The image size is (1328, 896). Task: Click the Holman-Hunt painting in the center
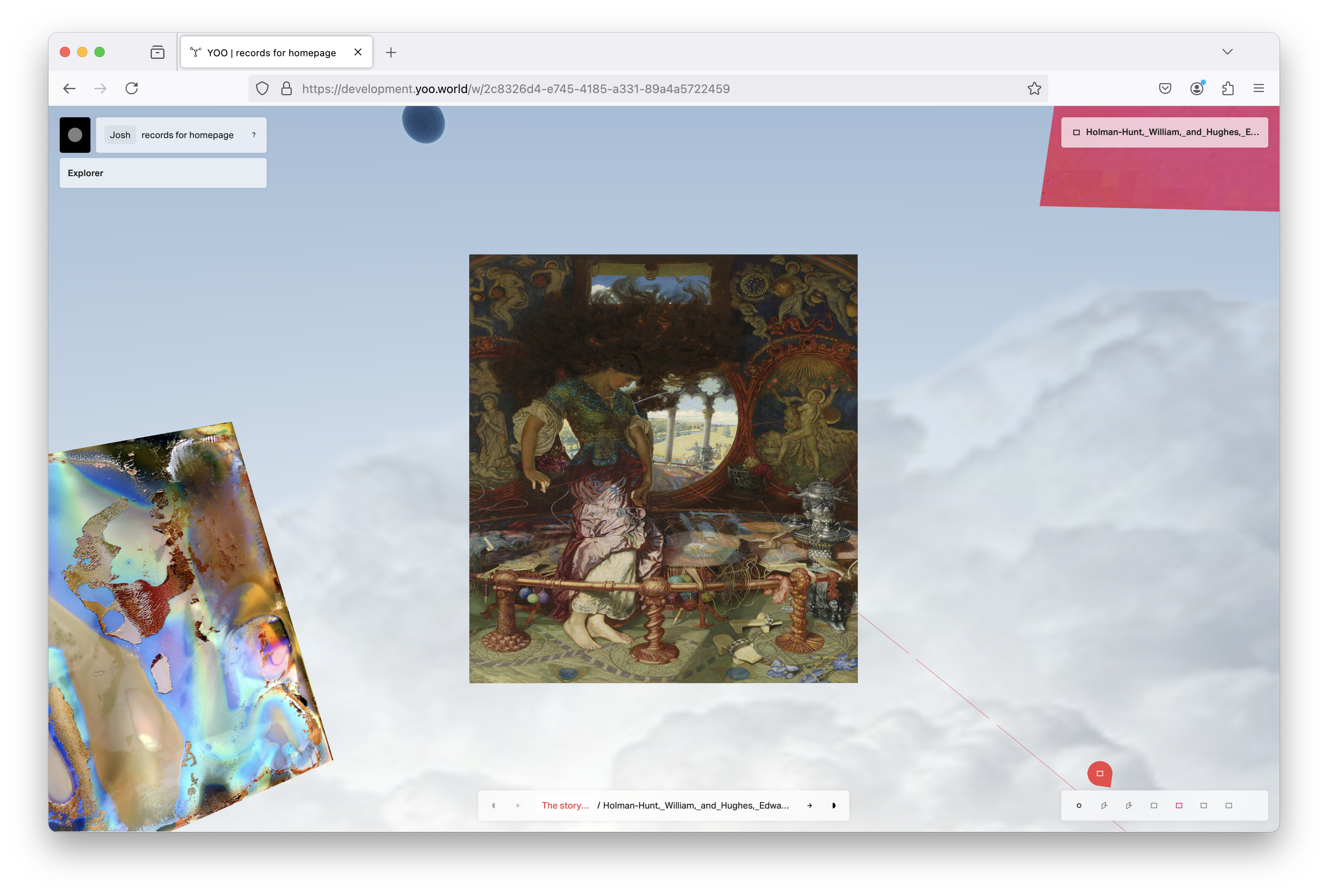pyautogui.click(x=663, y=469)
